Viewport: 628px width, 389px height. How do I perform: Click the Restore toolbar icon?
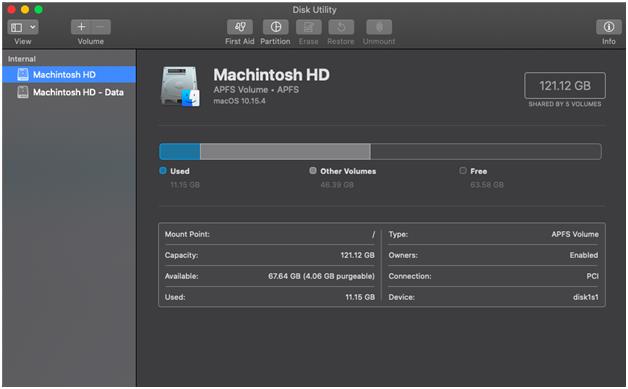tap(341, 27)
